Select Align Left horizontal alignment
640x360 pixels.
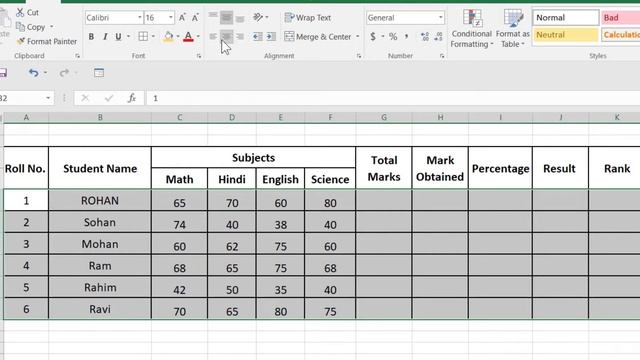pyautogui.click(x=213, y=37)
